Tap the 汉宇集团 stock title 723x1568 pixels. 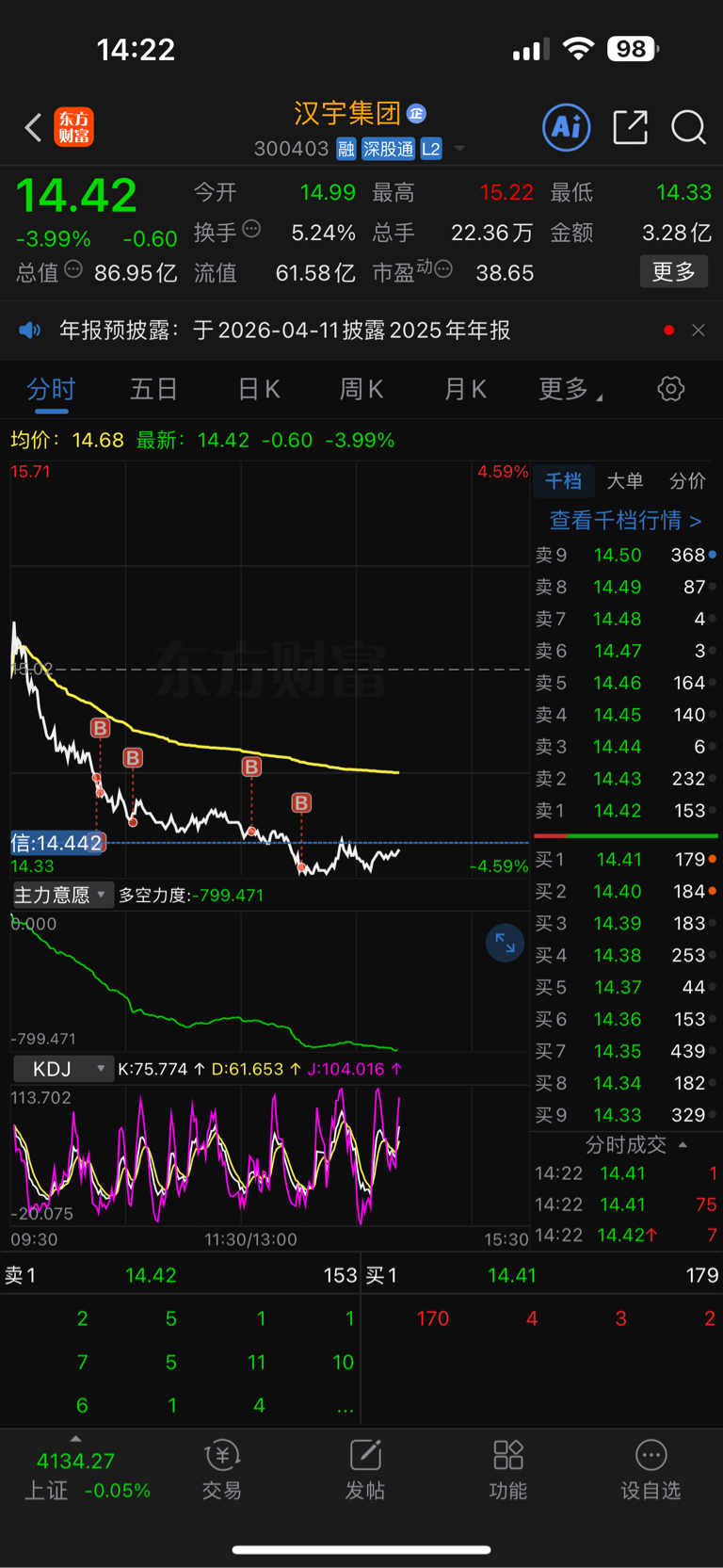coord(347,114)
